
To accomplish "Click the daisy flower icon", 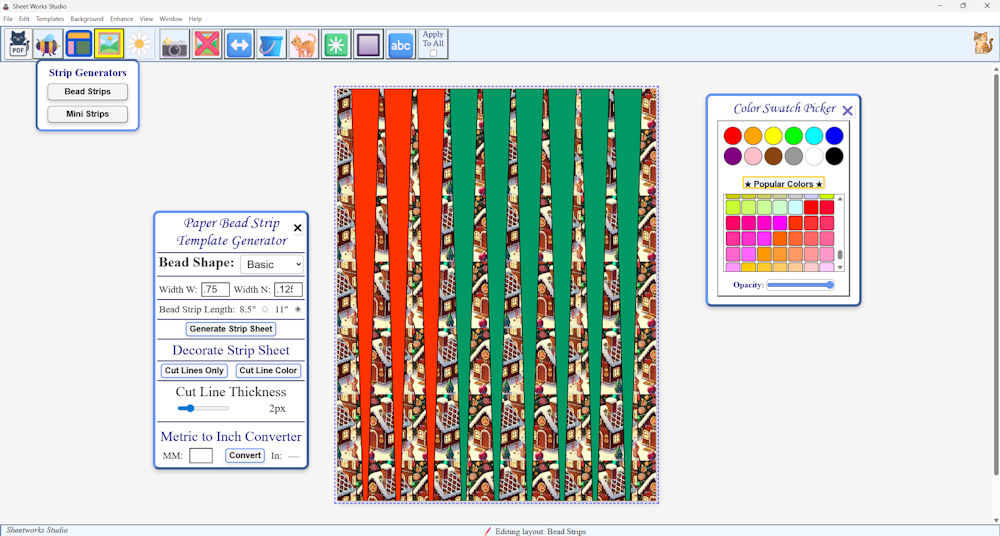I will pos(140,44).
